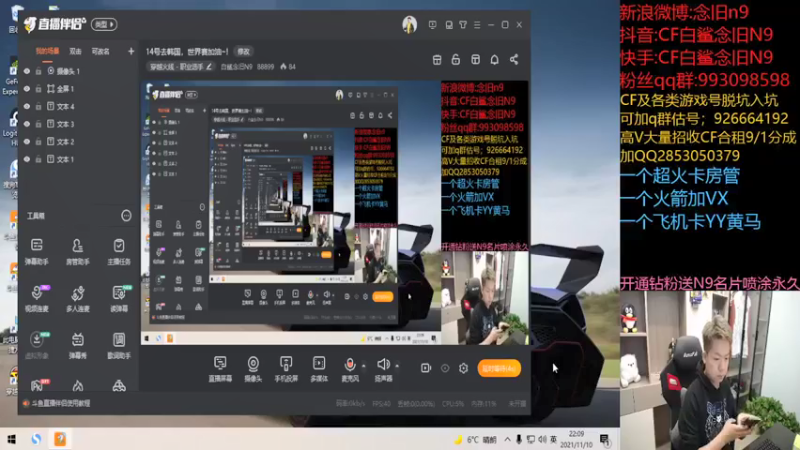Click the CPU:5% status readout

coord(453,404)
